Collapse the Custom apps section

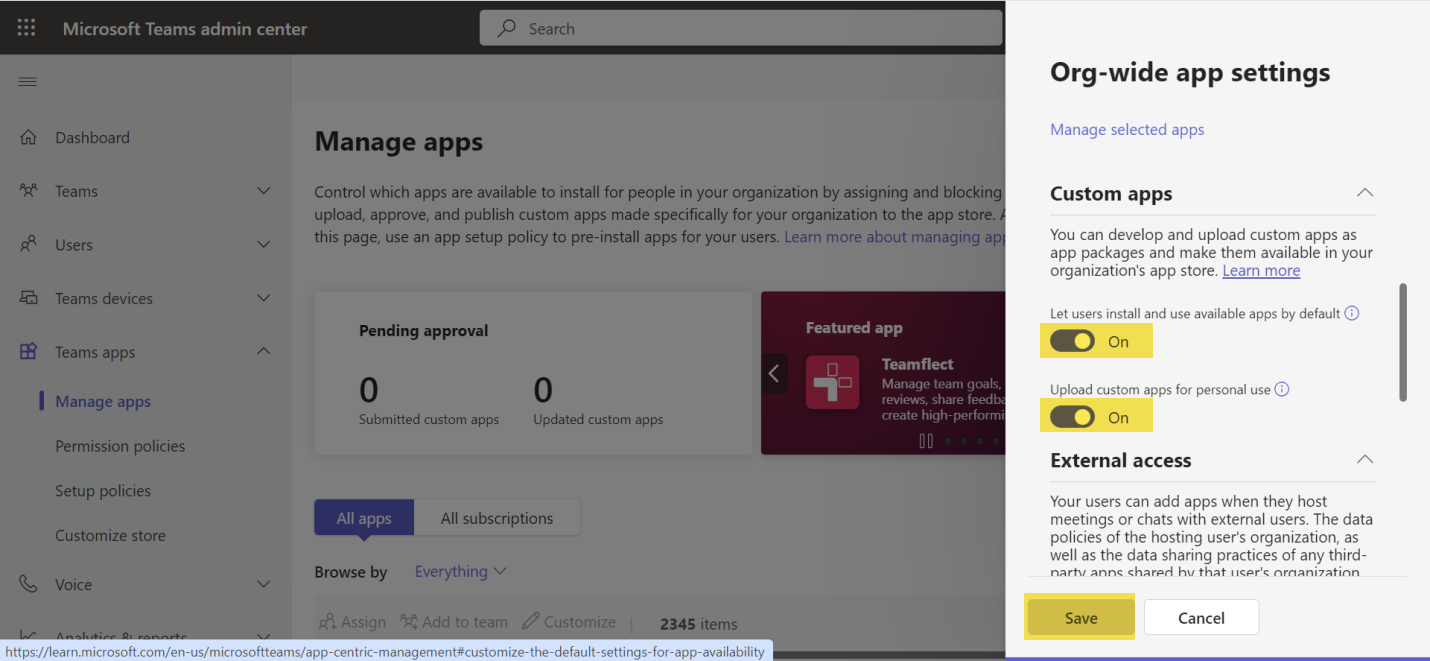(x=1364, y=192)
